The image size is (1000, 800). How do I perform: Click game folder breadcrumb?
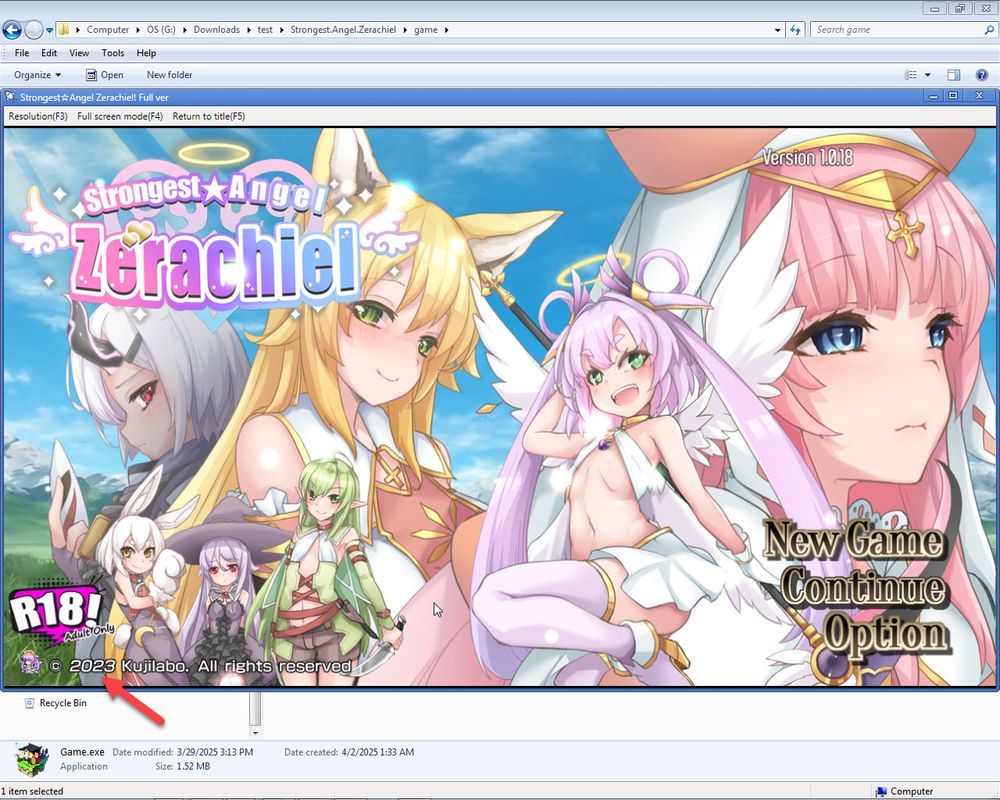(426, 29)
